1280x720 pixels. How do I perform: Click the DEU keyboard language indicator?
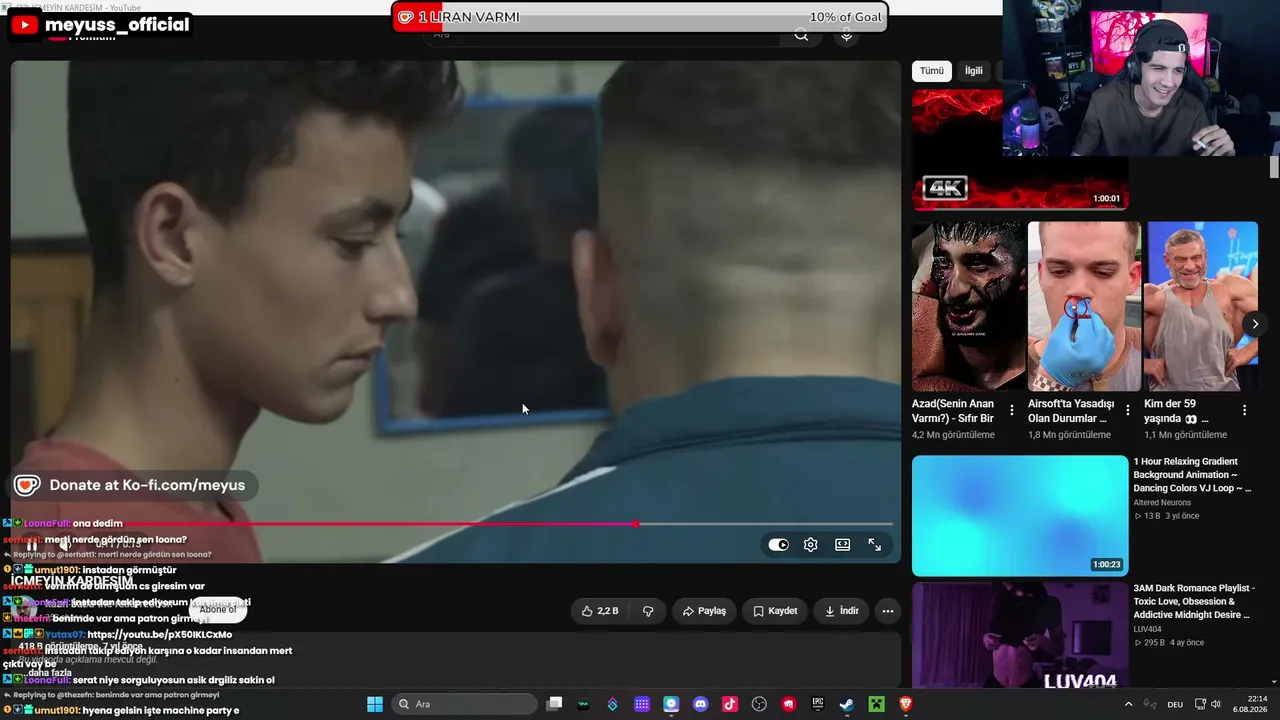click(x=1176, y=704)
